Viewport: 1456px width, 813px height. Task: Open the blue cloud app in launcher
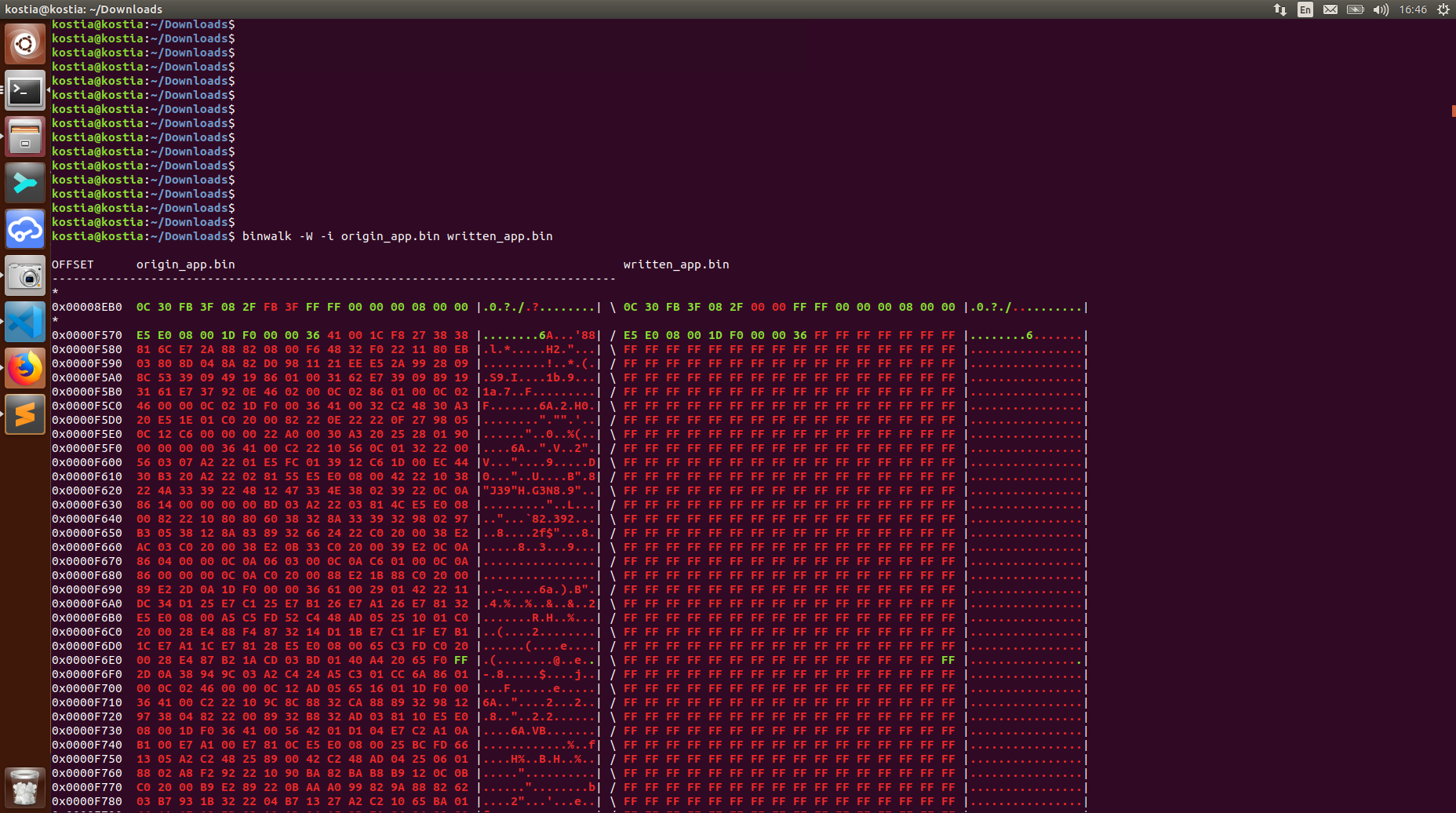[x=25, y=229]
